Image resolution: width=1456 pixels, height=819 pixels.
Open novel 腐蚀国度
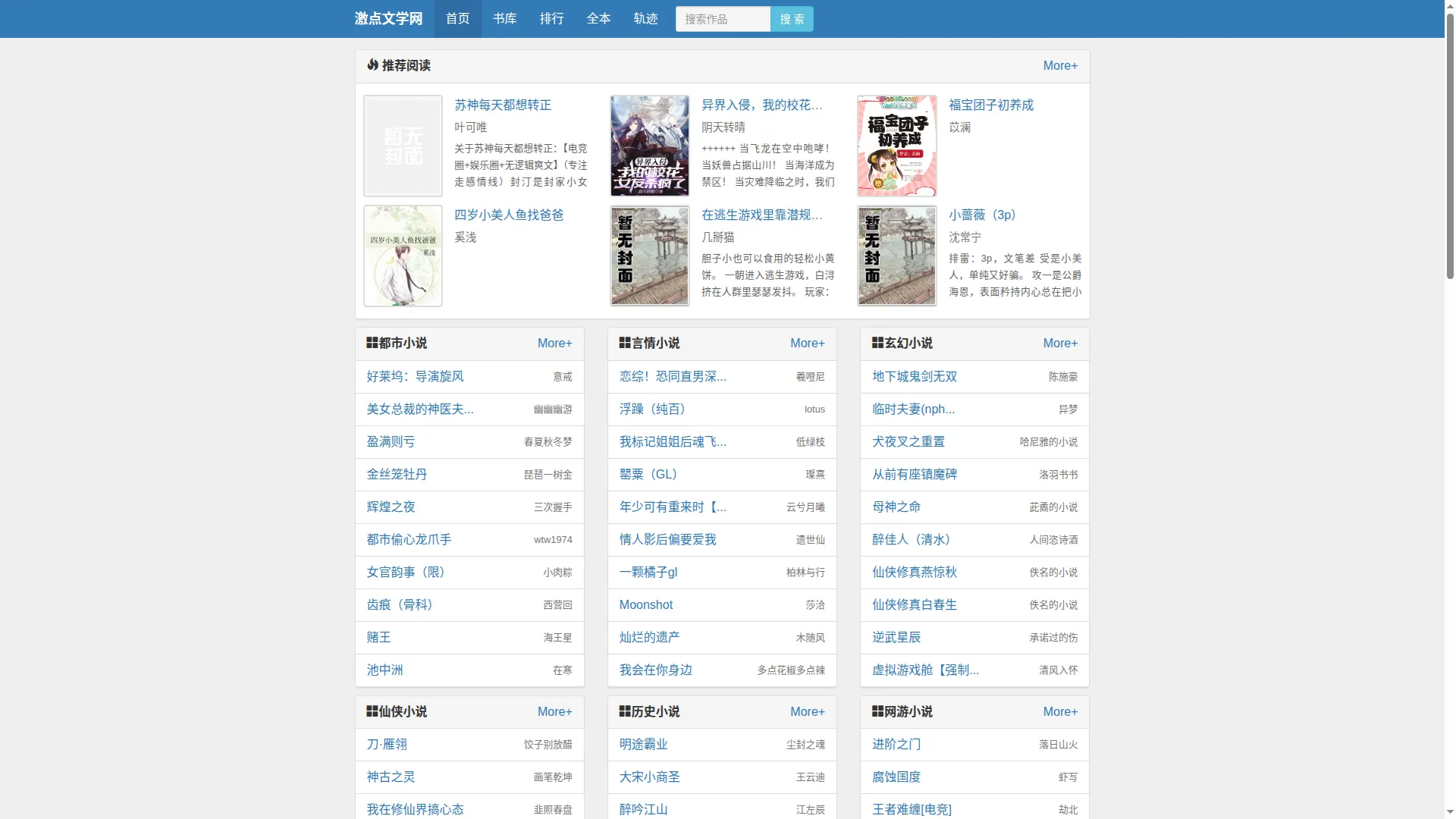pyautogui.click(x=896, y=777)
